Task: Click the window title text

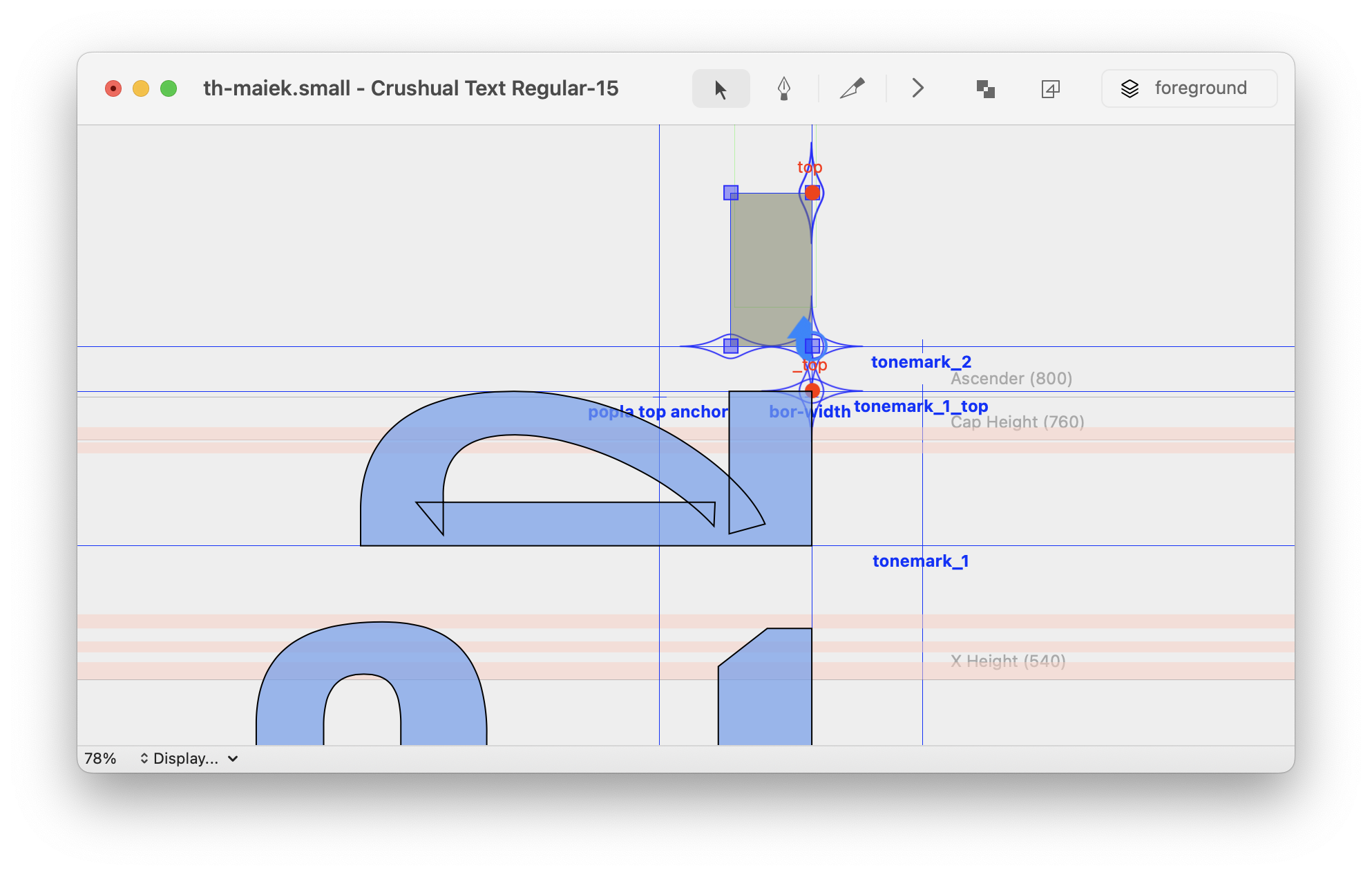Action: pos(410,88)
